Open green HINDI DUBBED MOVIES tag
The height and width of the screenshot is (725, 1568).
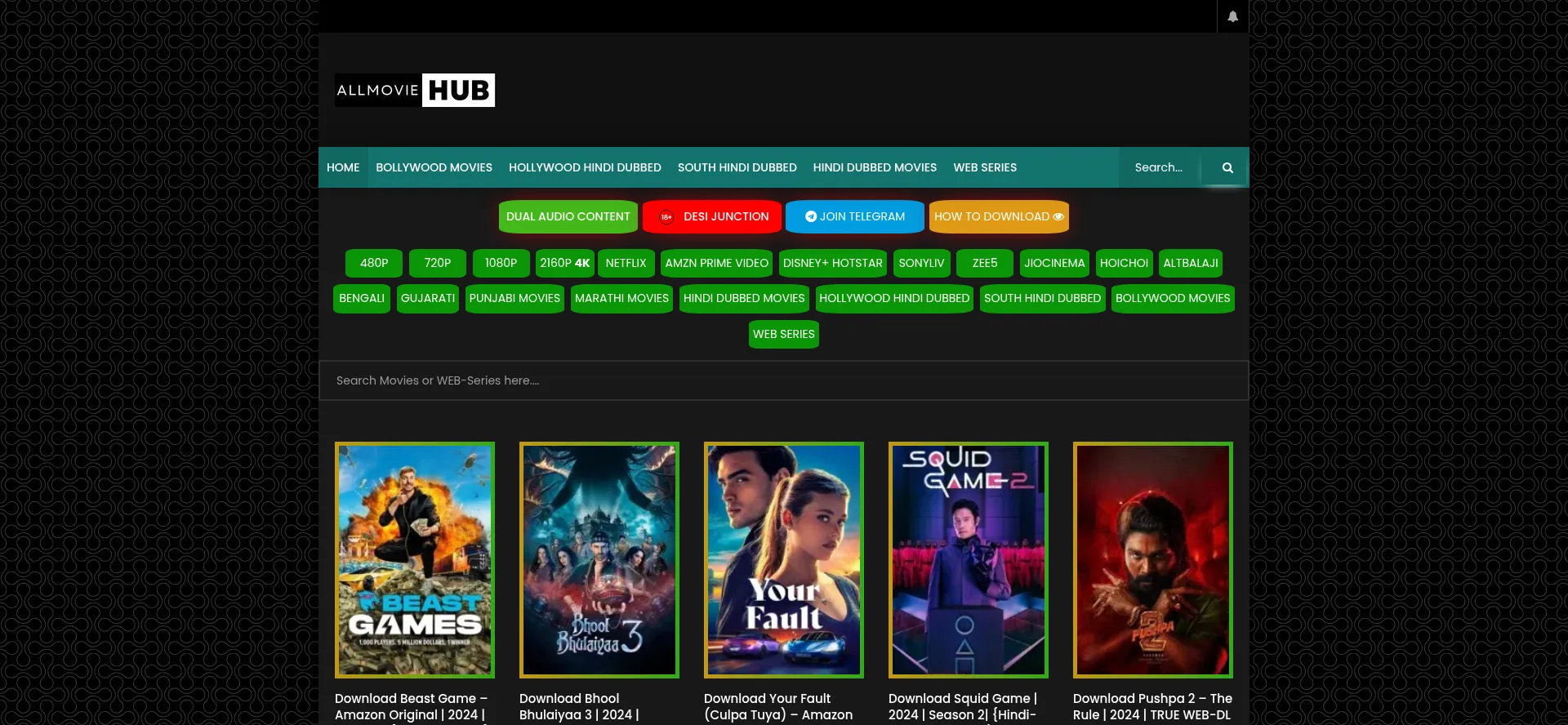[x=744, y=298]
